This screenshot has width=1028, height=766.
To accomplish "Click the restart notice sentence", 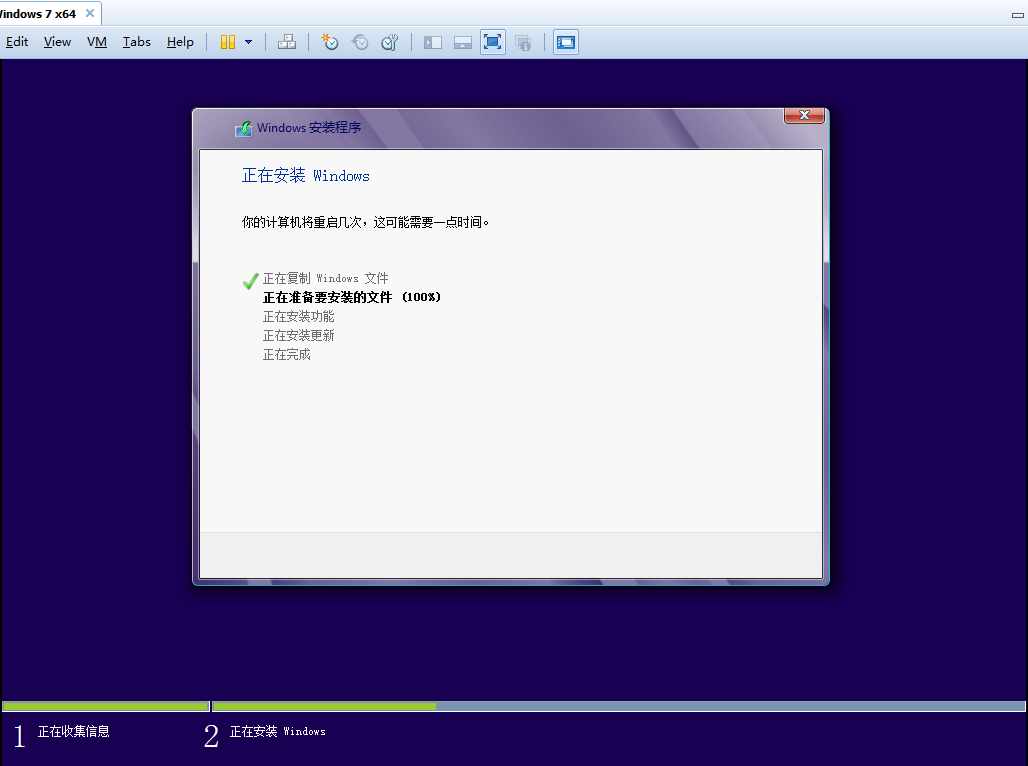I will pos(365,222).
